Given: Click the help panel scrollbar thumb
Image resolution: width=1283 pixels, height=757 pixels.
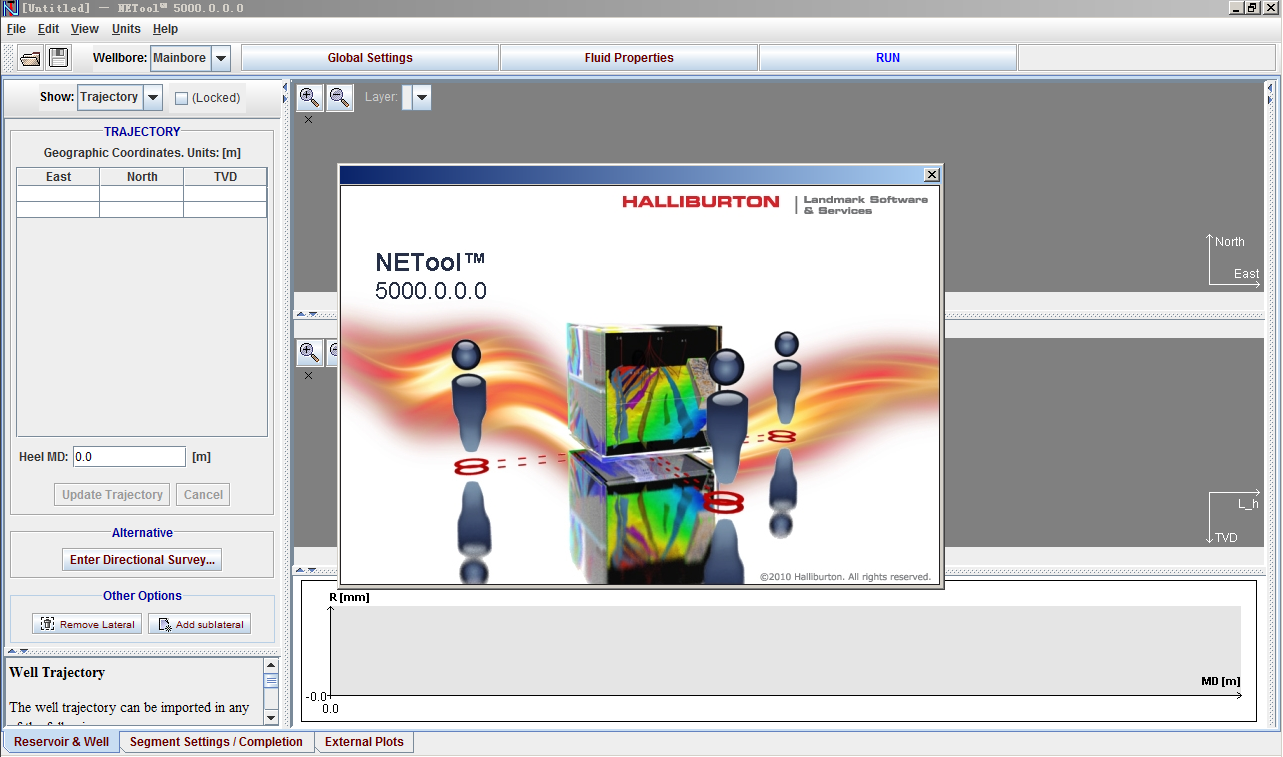Looking at the screenshot, I should (x=271, y=681).
